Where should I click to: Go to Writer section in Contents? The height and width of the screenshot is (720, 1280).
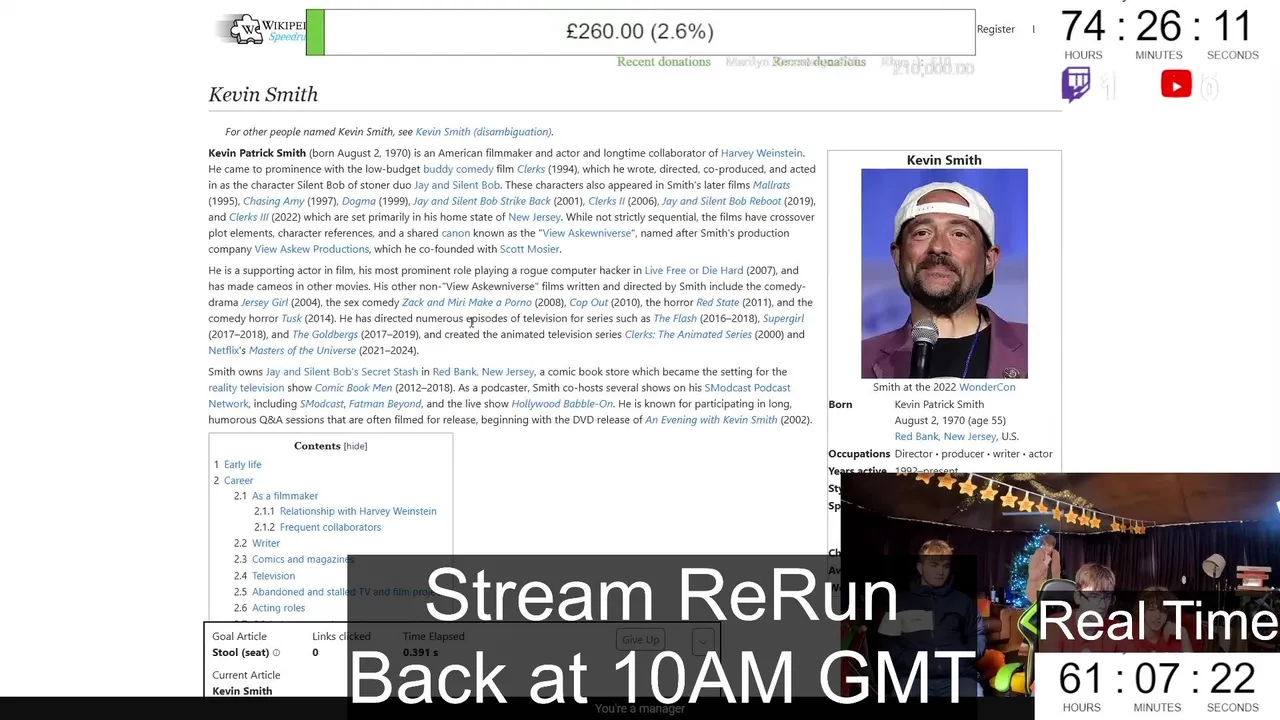pos(266,543)
